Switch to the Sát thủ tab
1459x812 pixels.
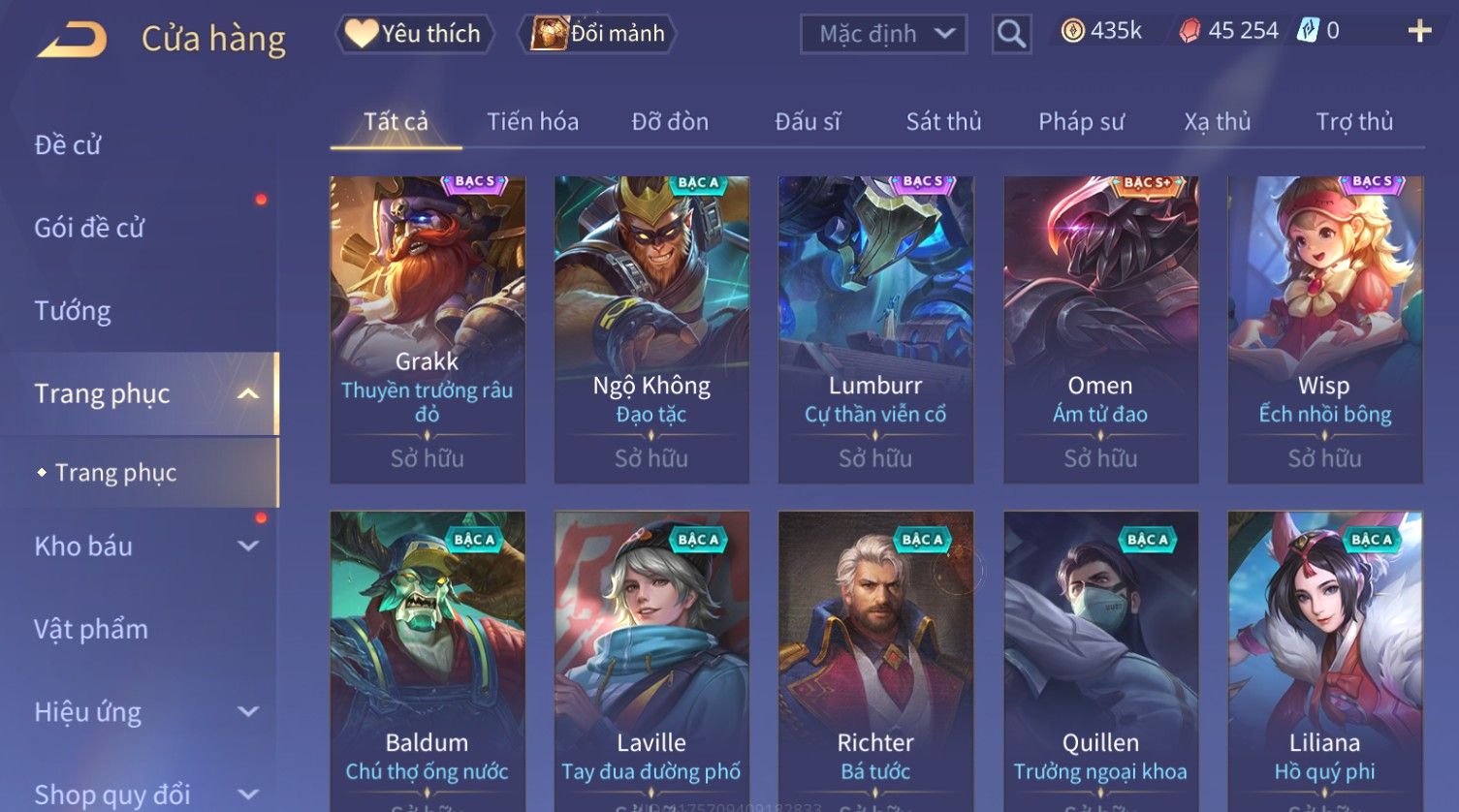coord(943,121)
